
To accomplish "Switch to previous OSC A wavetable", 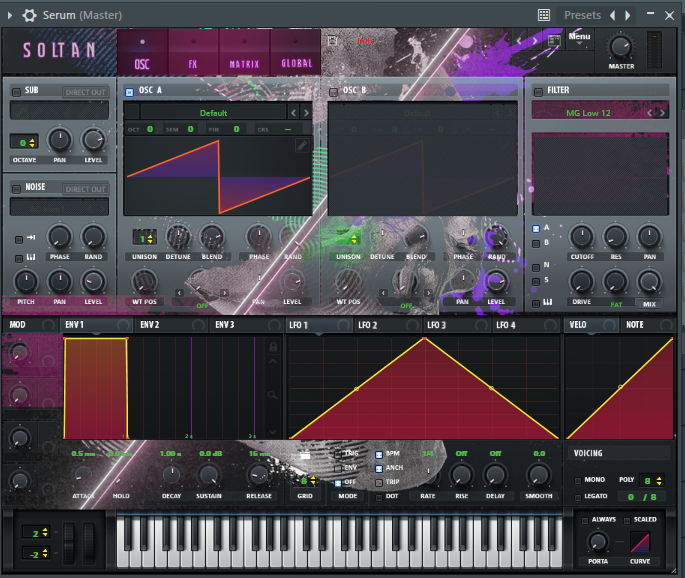I will point(294,113).
